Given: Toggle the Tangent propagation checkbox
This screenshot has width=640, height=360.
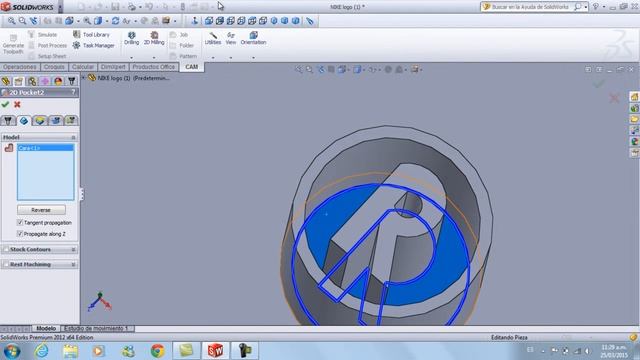Looking at the screenshot, I should tap(20, 222).
